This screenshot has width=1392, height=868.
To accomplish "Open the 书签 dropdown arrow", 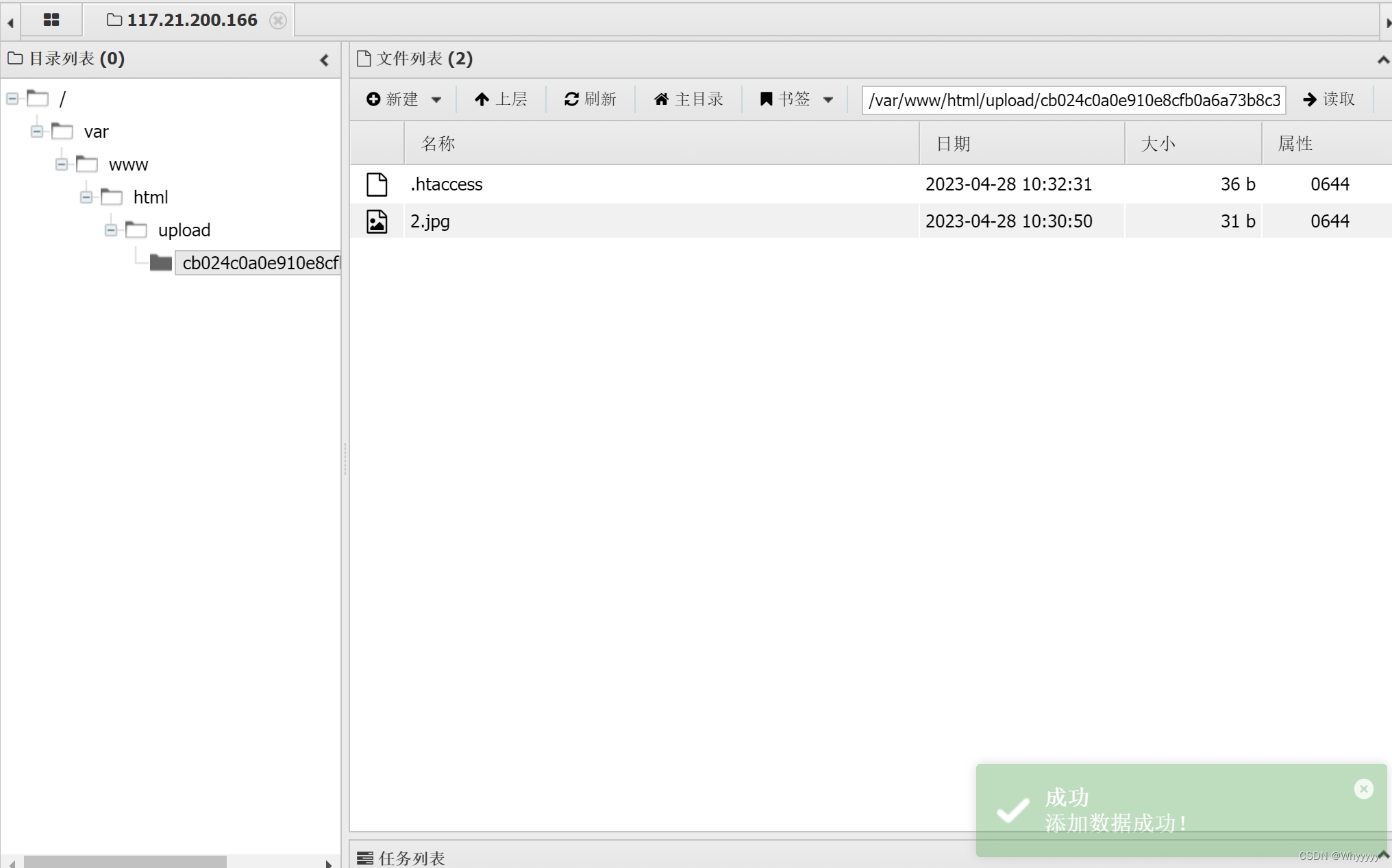I will click(x=828, y=100).
